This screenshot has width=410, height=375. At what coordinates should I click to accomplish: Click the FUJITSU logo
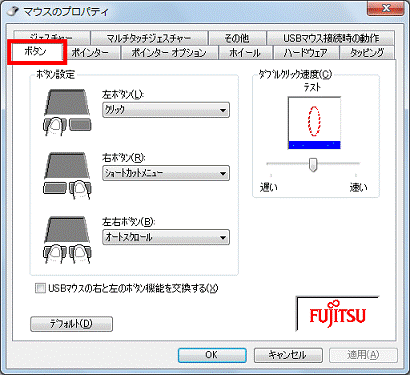coord(337,313)
